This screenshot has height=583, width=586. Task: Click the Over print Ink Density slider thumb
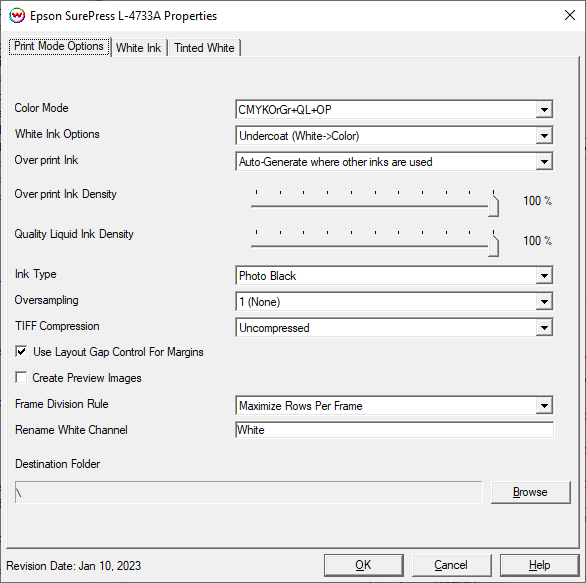pyautogui.click(x=493, y=205)
